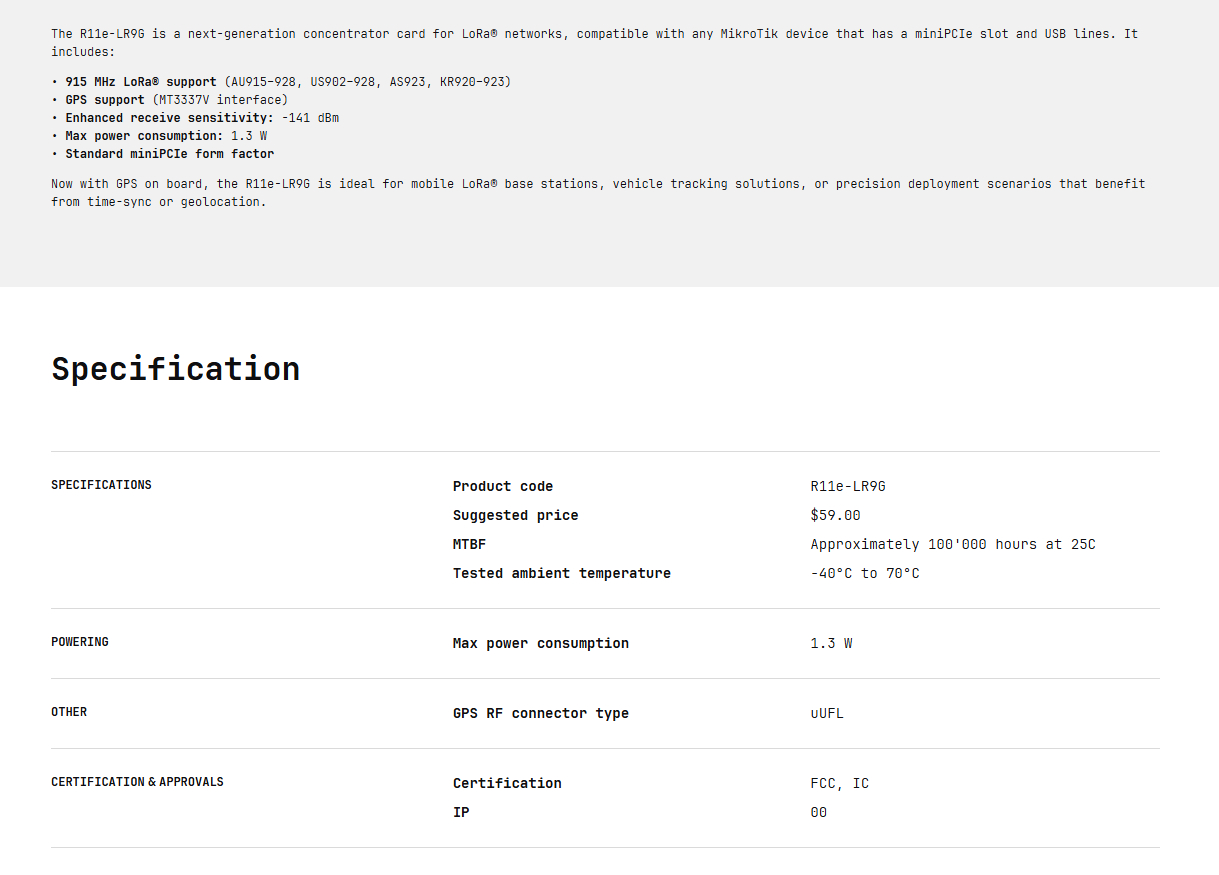1219x875 pixels.
Task: Select the product code value R11e-LR9G
Action: [848, 487]
